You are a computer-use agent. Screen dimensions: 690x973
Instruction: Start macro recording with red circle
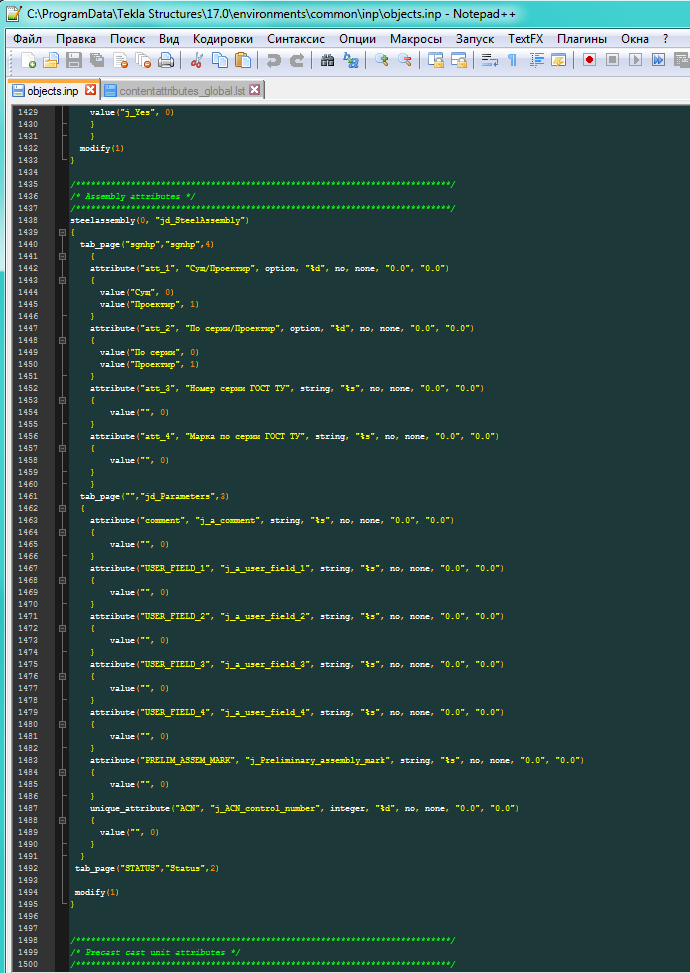(x=589, y=61)
